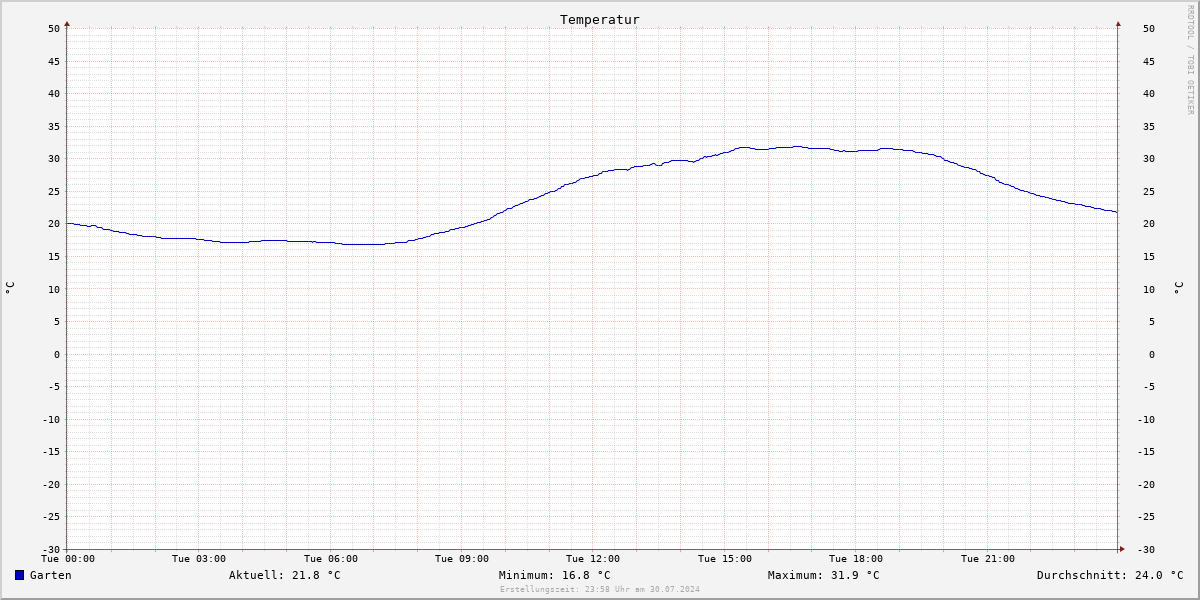
Task: Click the Tue 03:00 x-axis label
Action: (x=199, y=559)
